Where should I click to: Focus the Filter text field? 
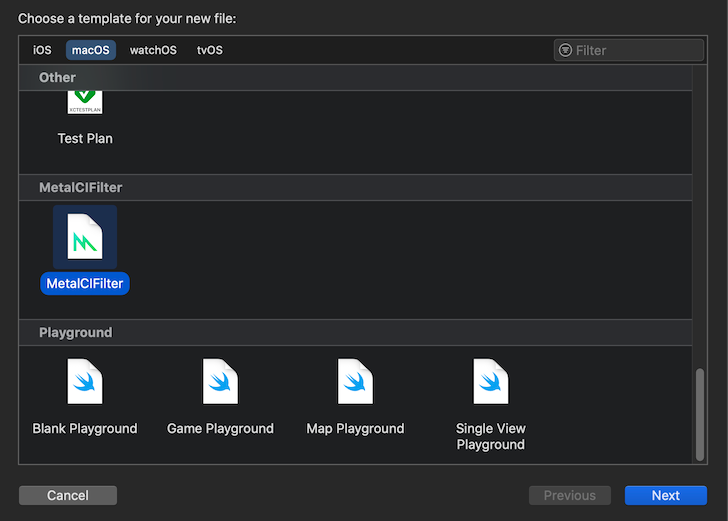629,50
